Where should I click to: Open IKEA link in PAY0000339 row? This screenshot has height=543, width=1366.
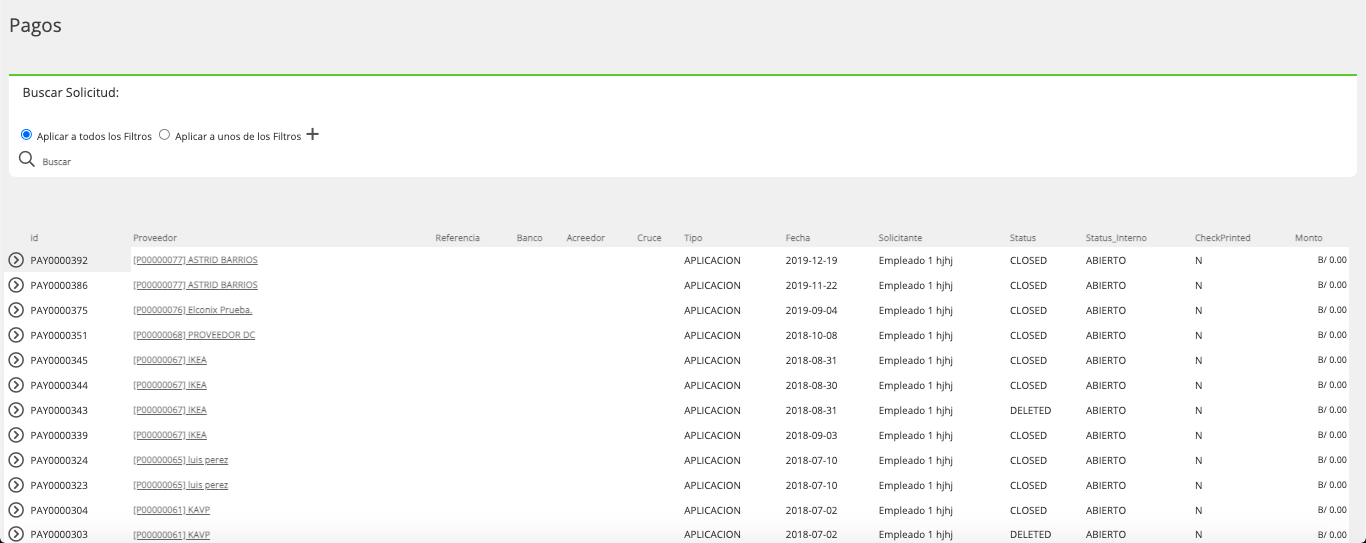tap(170, 435)
